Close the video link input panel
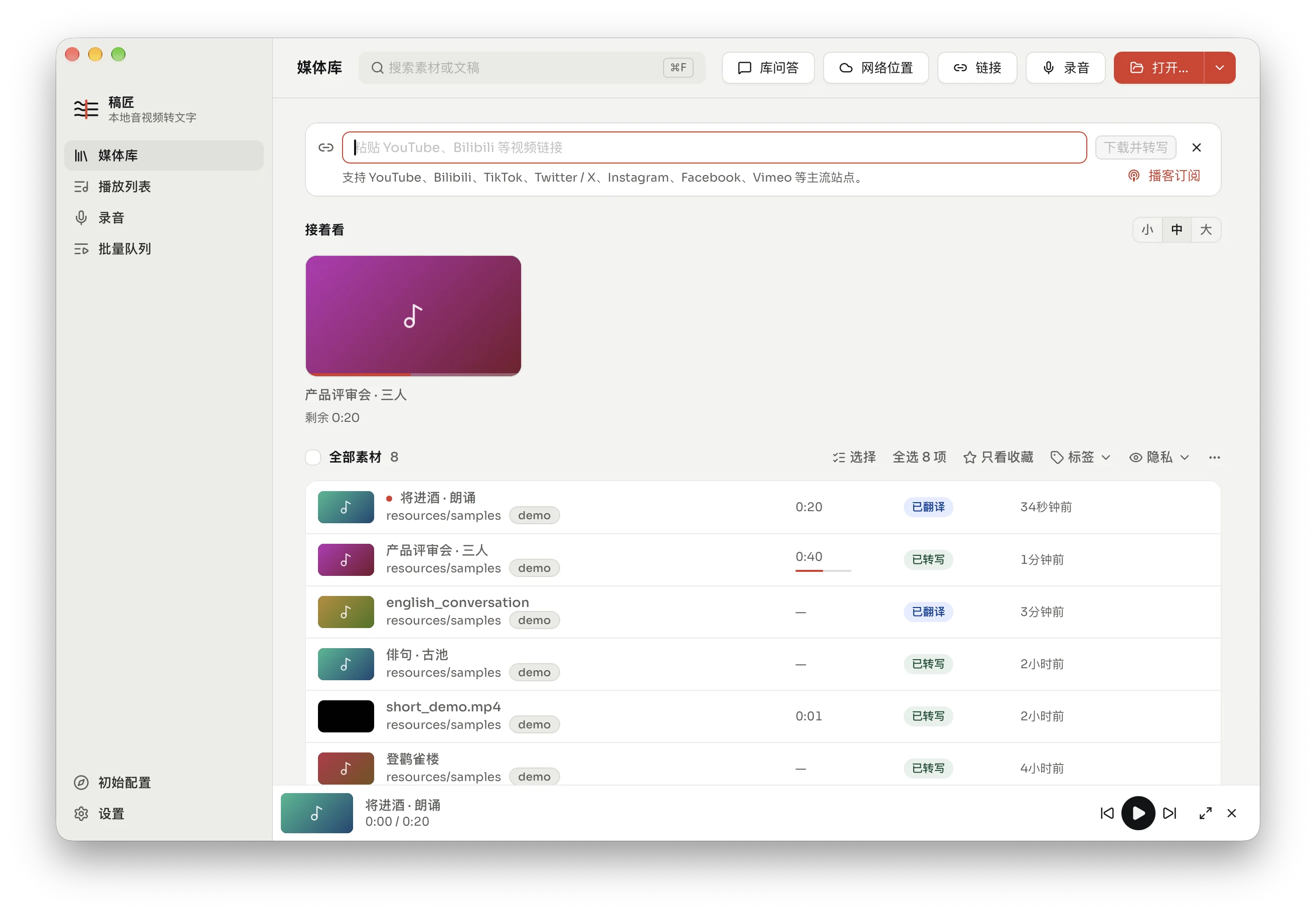1316x915 pixels. pos(1196,147)
